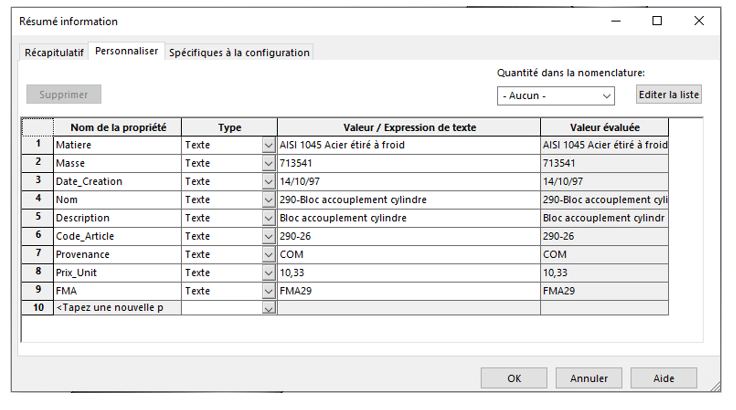Click the Description property name cell
The width and height of the screenshot is (736, 410).
pyautogui.click(x=117, y=218)
